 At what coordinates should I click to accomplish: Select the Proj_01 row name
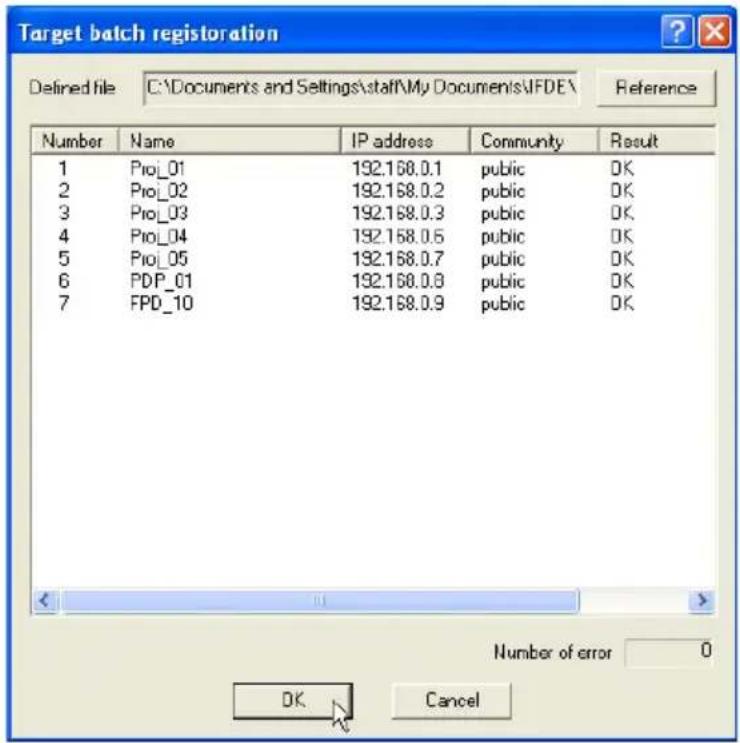click(157, 169)
